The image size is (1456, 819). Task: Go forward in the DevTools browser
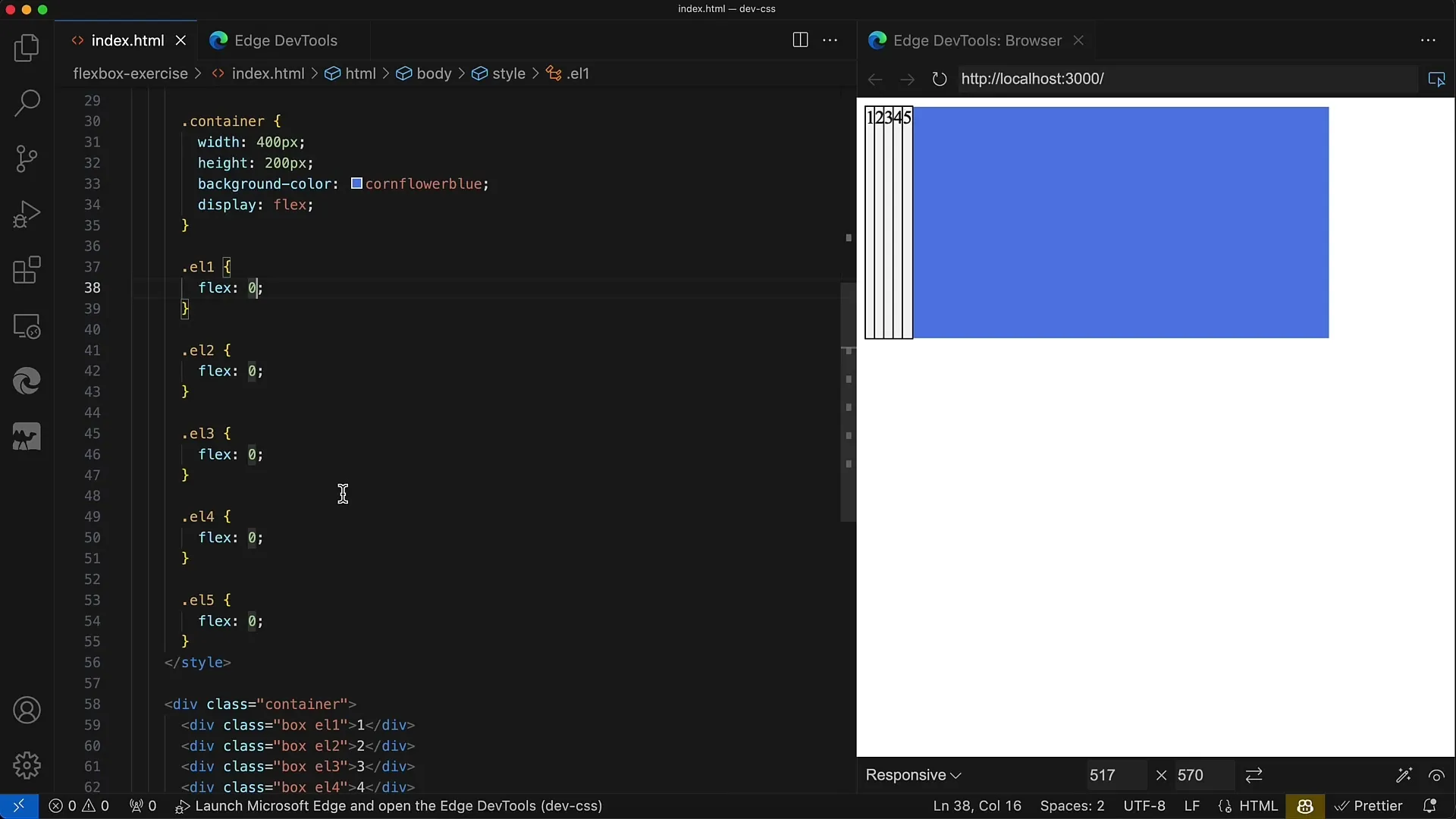click(907, 79)
